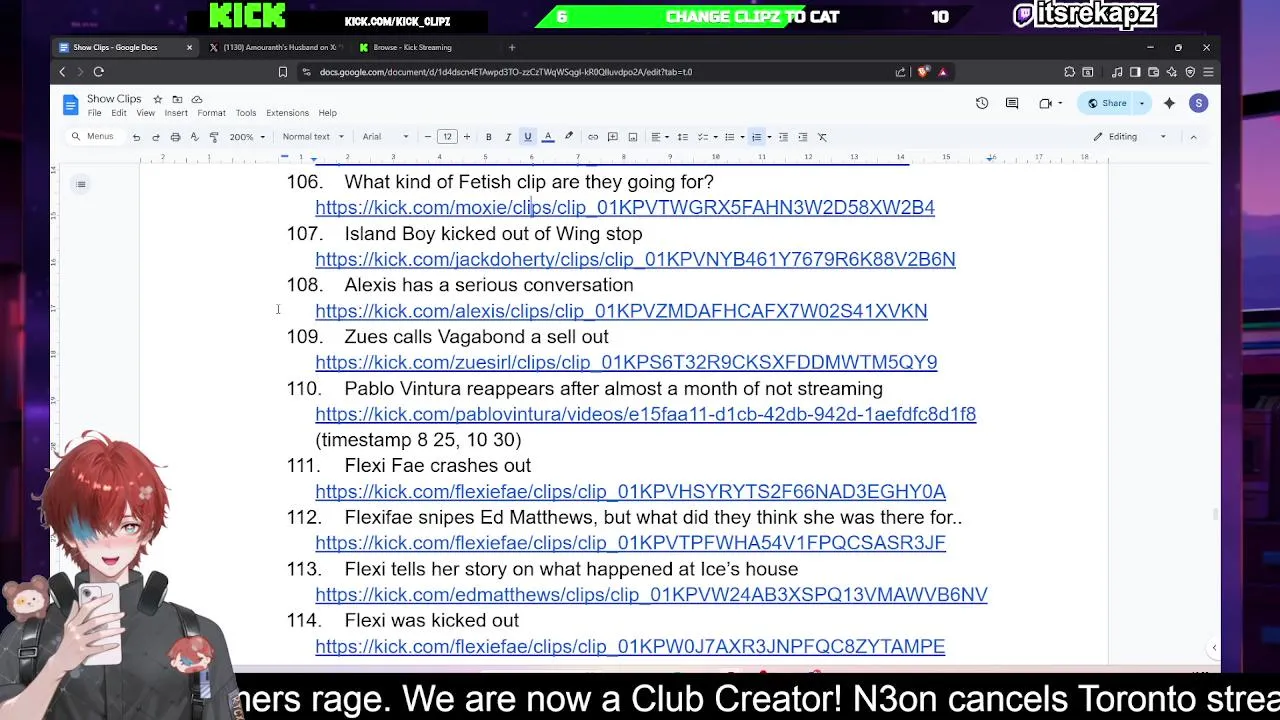Open browser extensions puzzle icon
1280x720 pixels.
(x=1069, y=72)
